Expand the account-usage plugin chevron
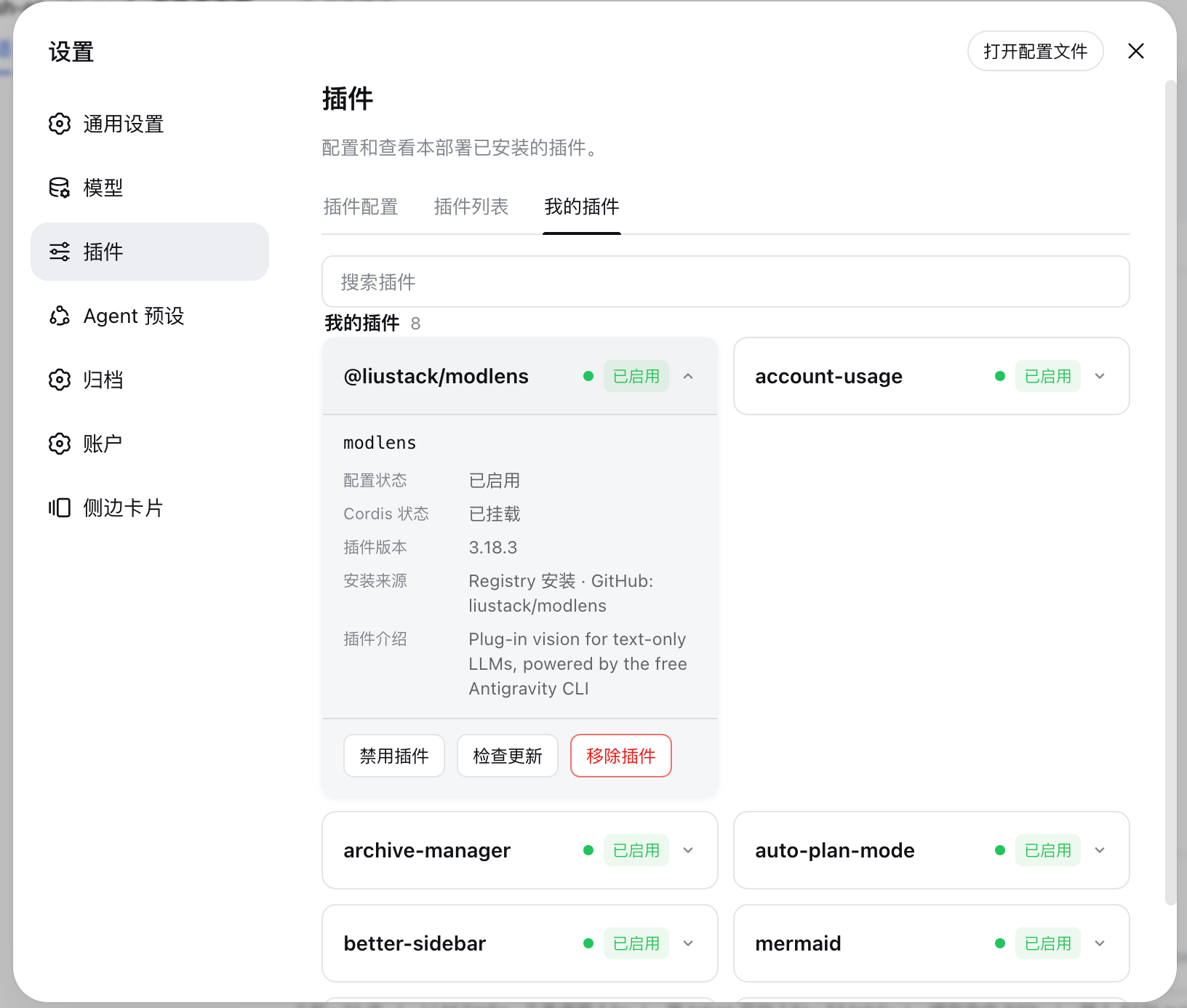Screen dimensions: 1187x1008 point(1100,376)
